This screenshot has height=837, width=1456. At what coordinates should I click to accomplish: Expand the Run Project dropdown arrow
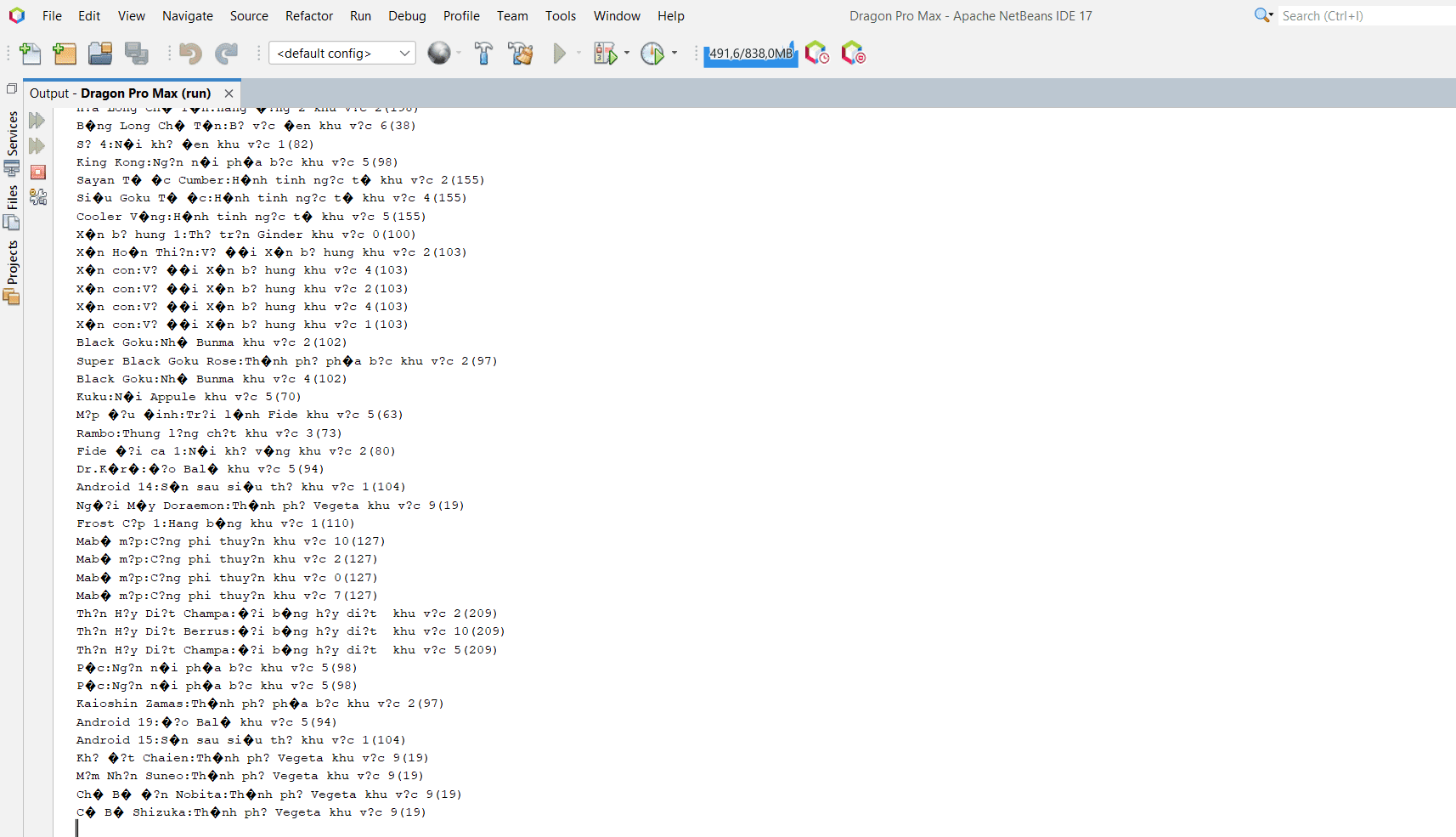578,53
